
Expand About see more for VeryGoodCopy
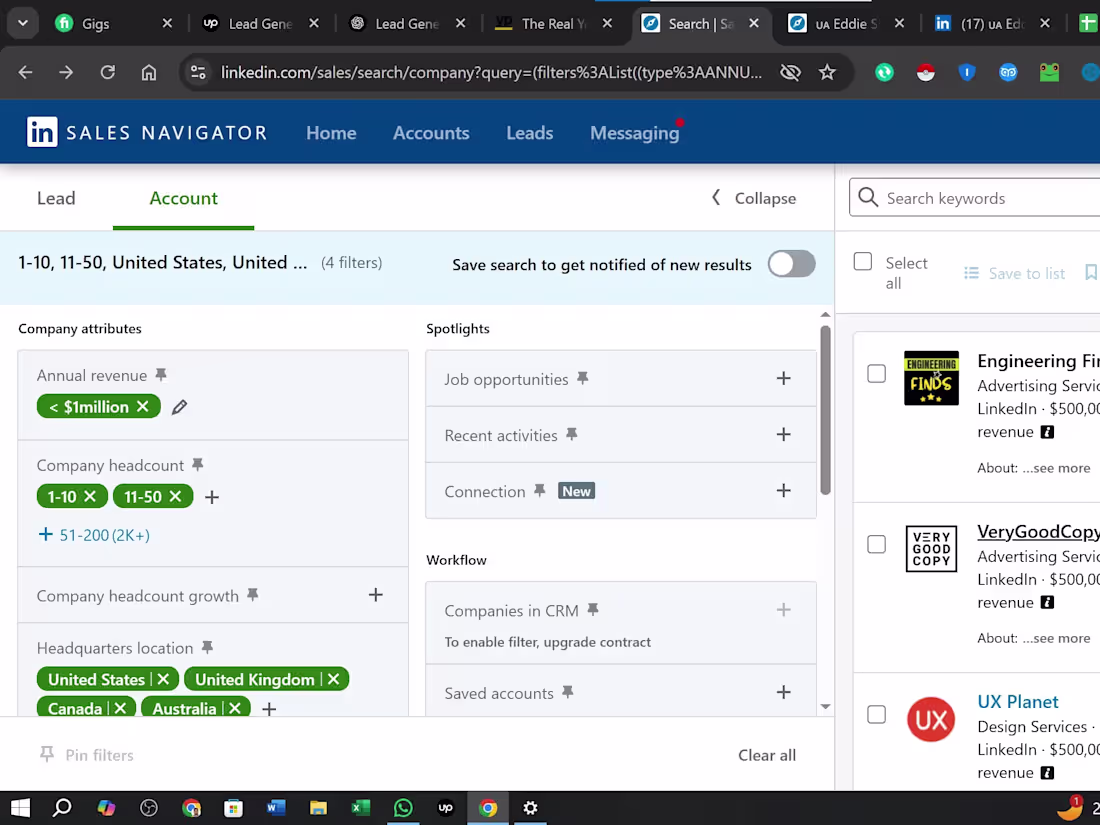[1056, 638]
